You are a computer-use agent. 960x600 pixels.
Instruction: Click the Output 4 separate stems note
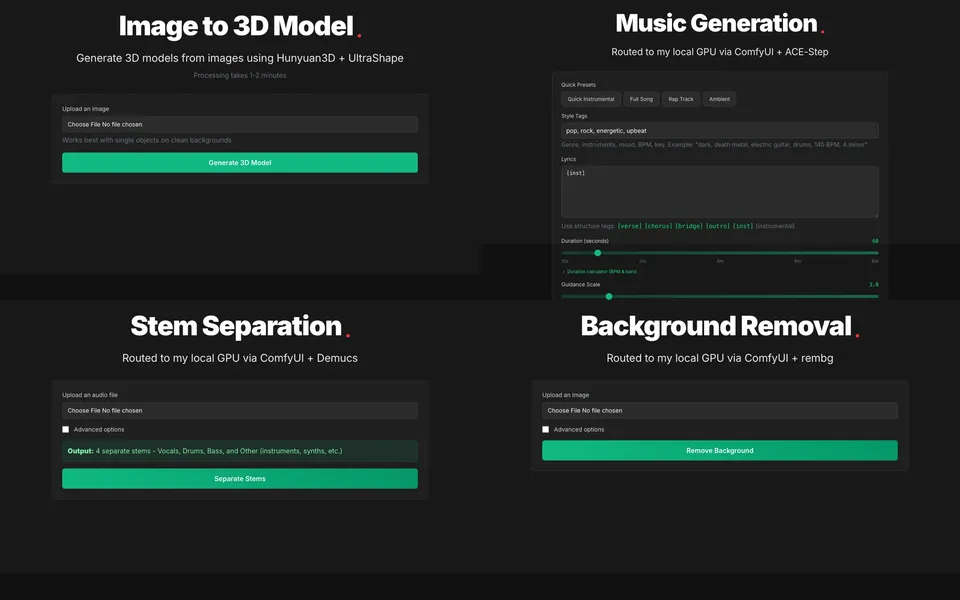tap(239, 451)
